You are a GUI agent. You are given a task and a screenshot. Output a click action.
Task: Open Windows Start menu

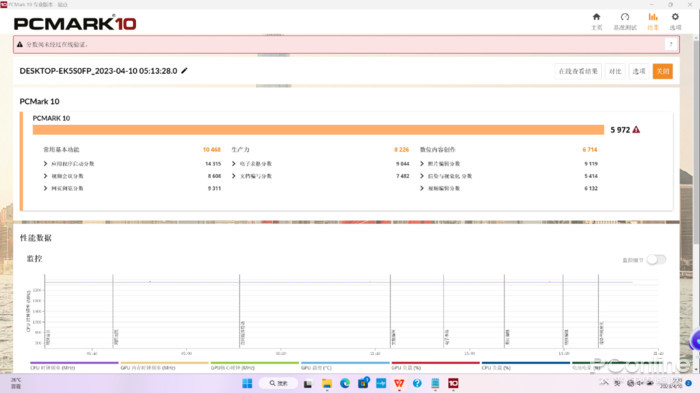(x=247, y=383)
